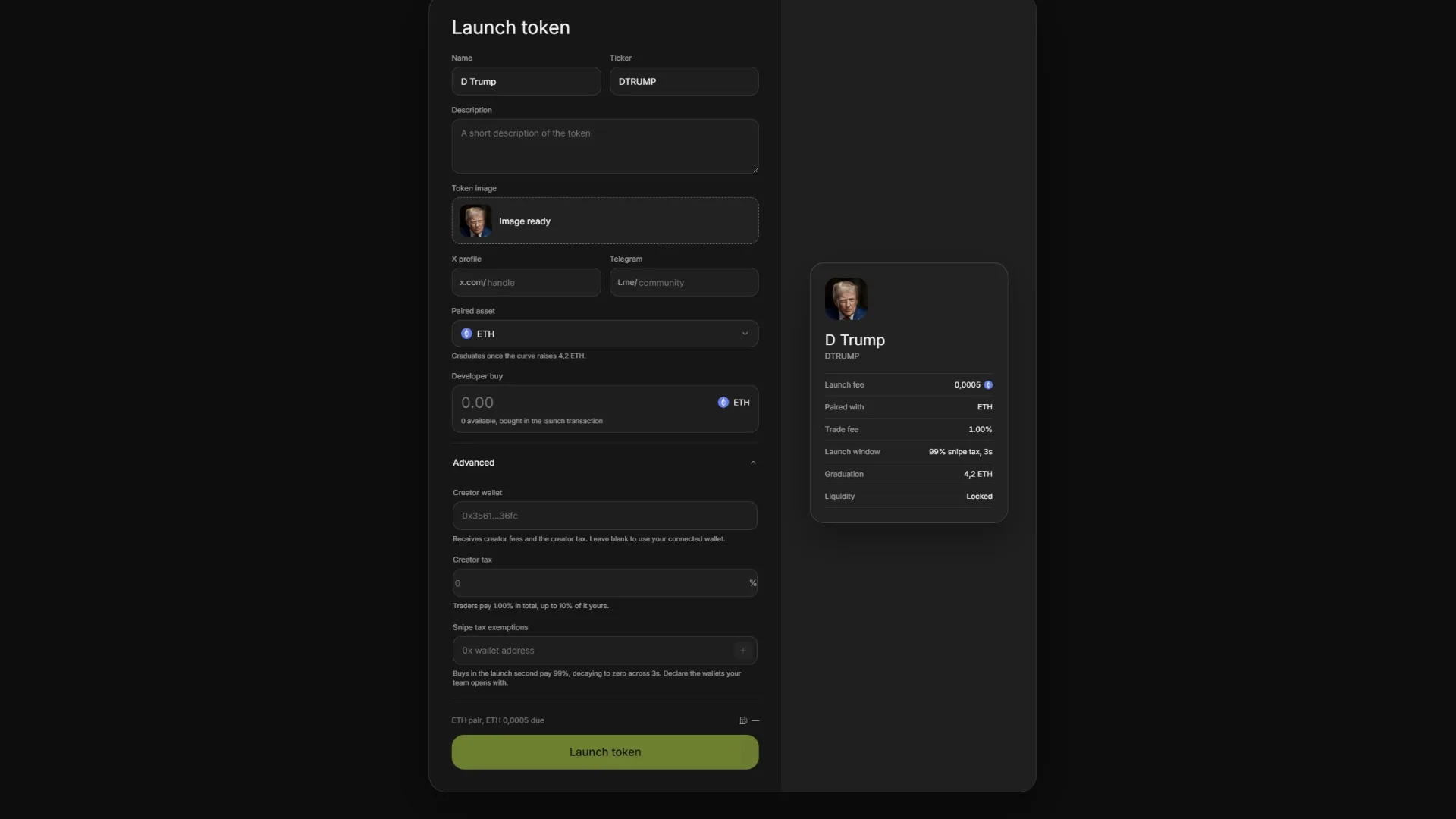Image resolution: width=1456 pixels, height=819 pixels.
Task: Click the 'Launch fee' row label
Action: (844, 385)
